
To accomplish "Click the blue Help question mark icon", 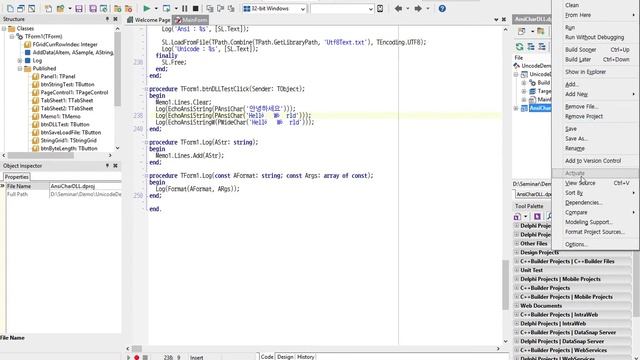I will click(x=442, y=8).
